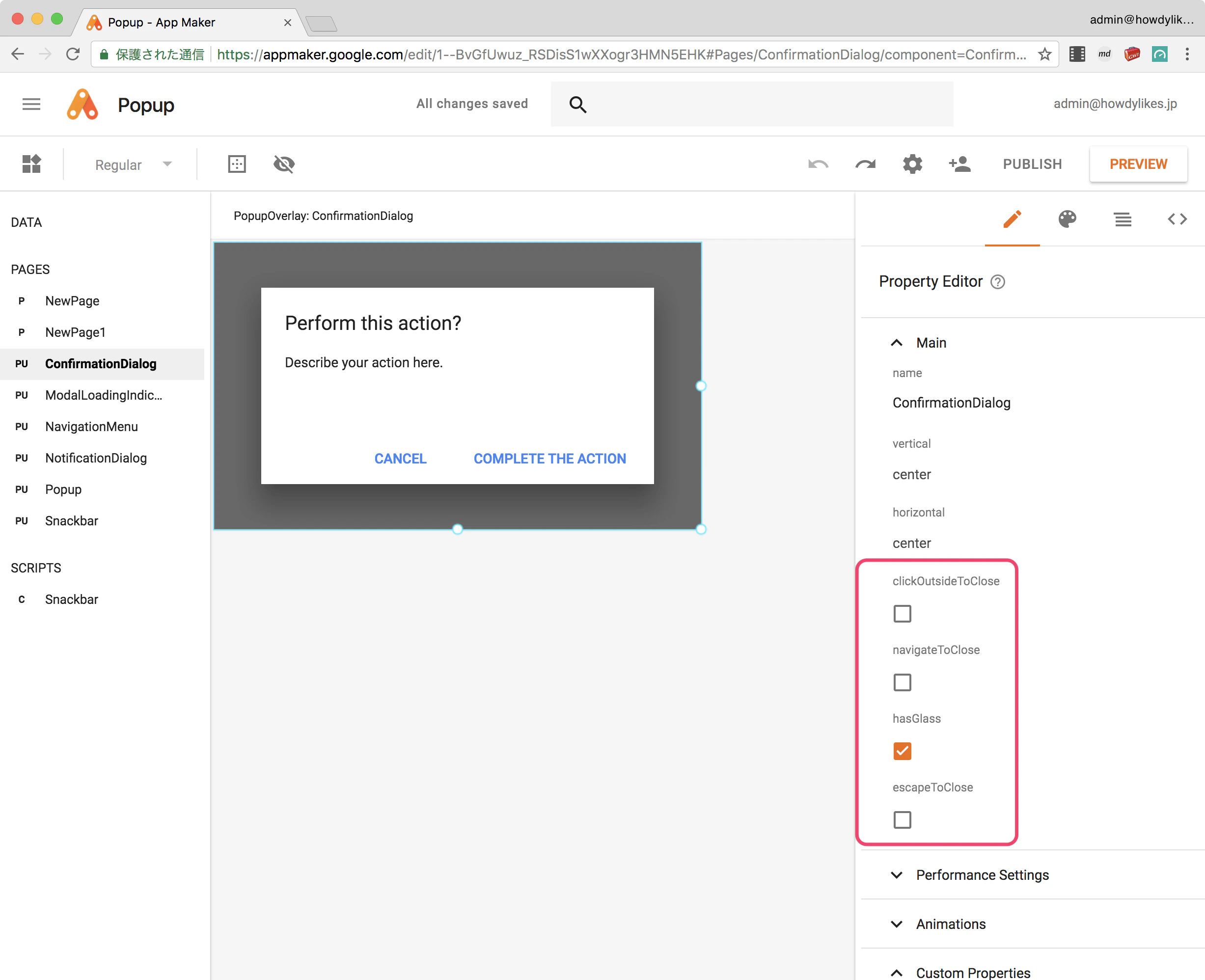Image resolution: width=1205 pixels, height=980 pixels.
Task: Switch to Style Editor palette tab
Action: point(1067,219)
